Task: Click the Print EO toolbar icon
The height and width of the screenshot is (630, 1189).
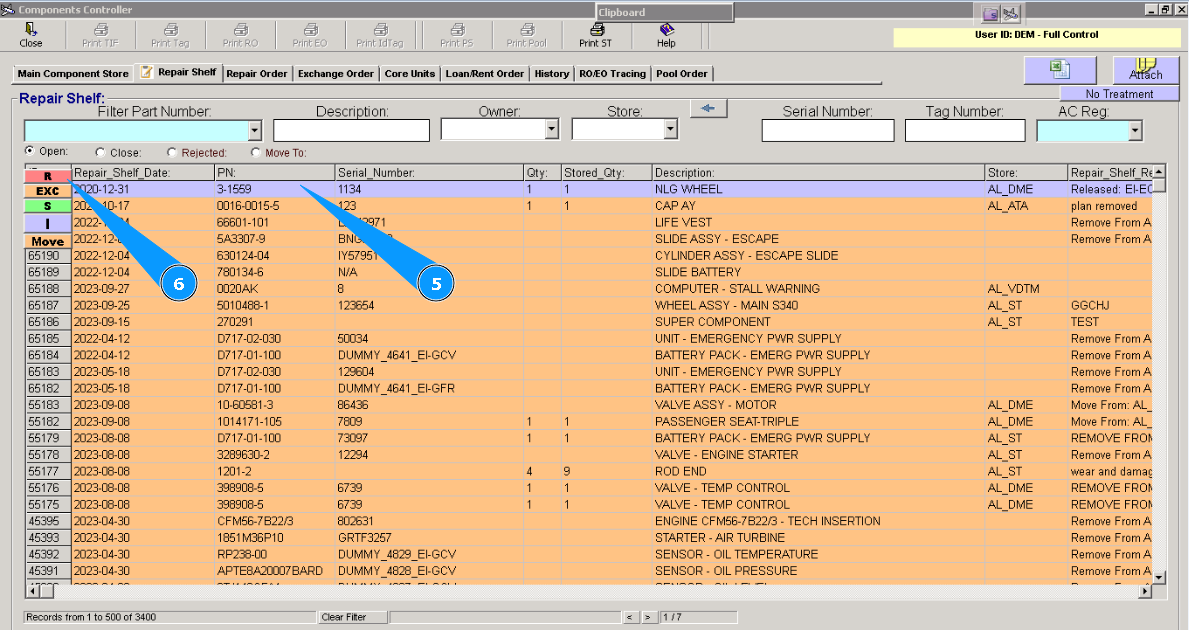Action: click(310, 35)
